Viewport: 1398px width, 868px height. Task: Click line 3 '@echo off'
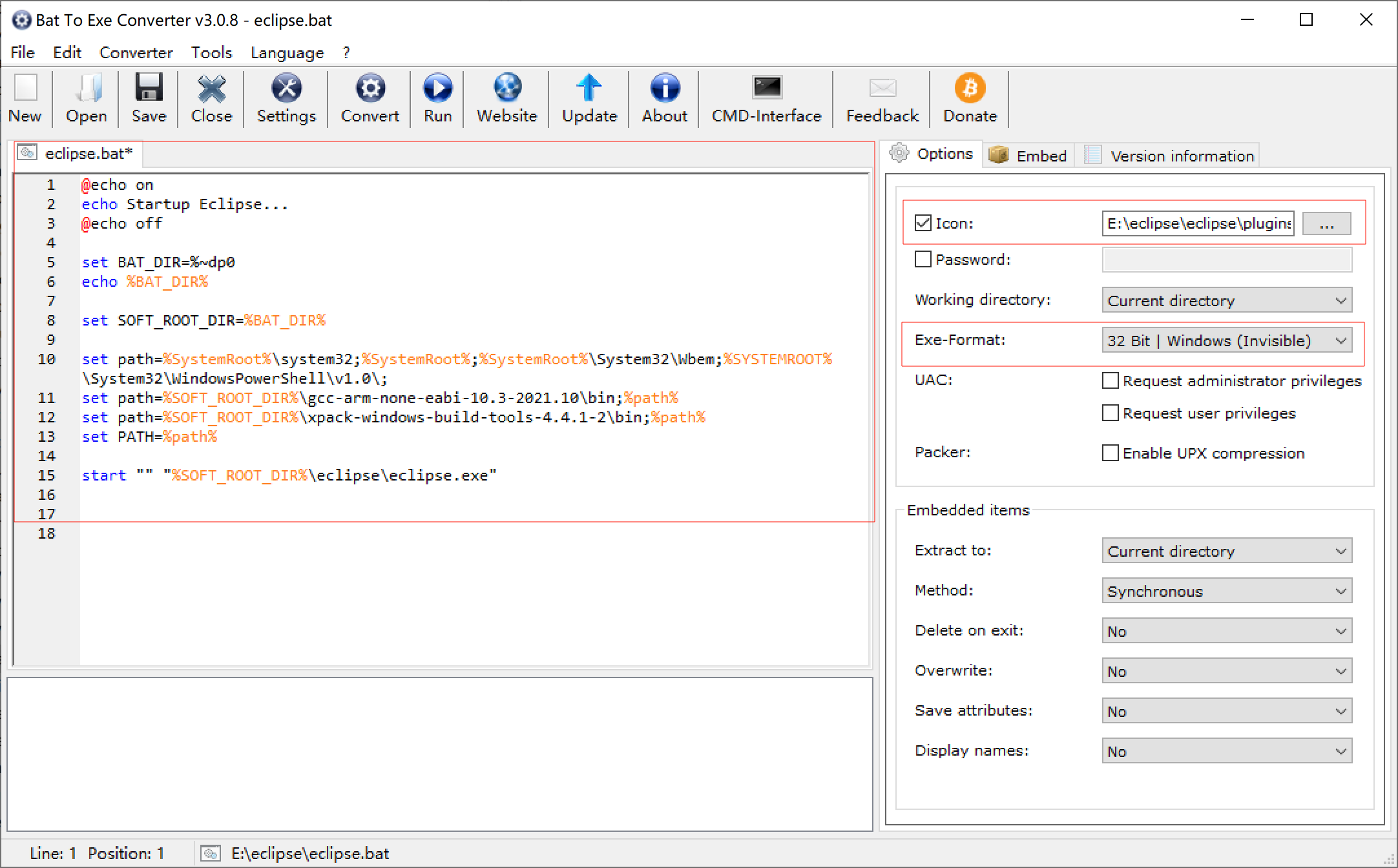(121, 223)
